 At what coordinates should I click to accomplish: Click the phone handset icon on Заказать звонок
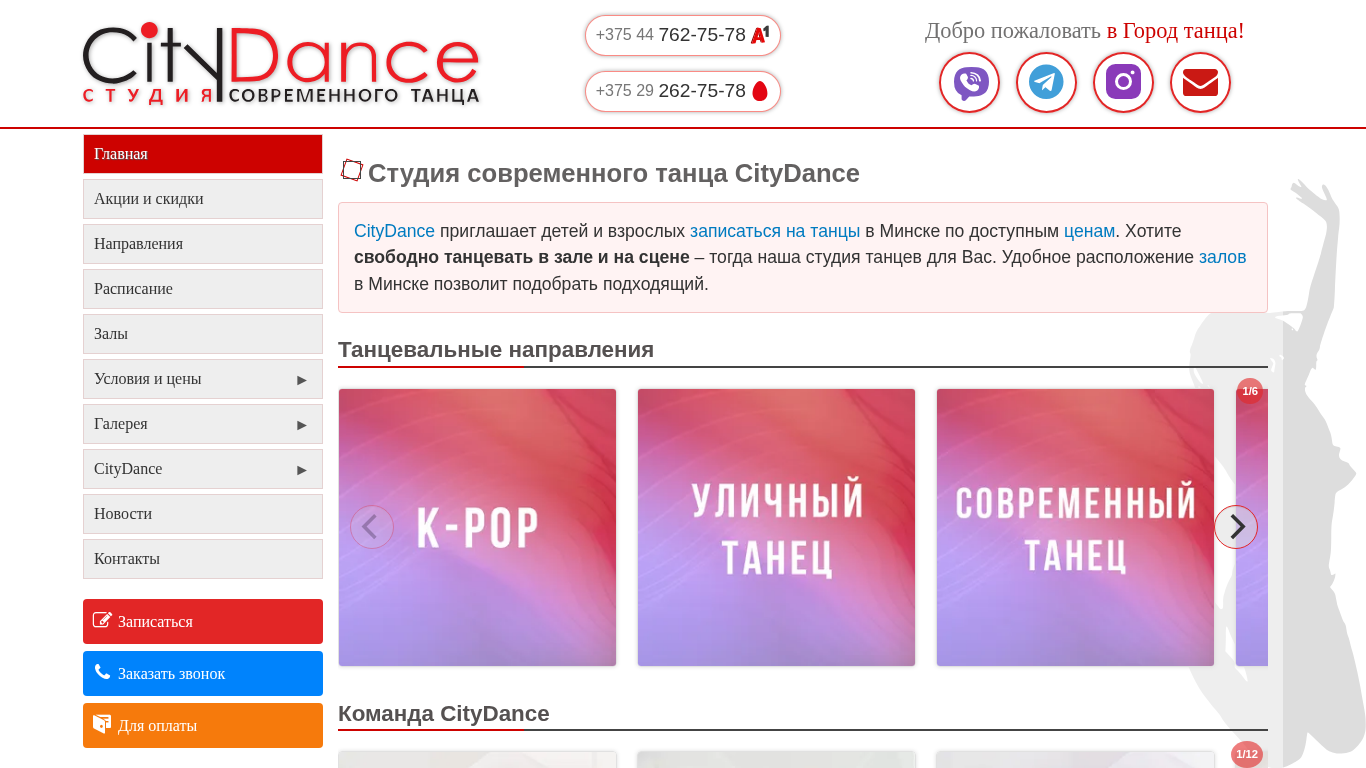click(x=102, y=672)
